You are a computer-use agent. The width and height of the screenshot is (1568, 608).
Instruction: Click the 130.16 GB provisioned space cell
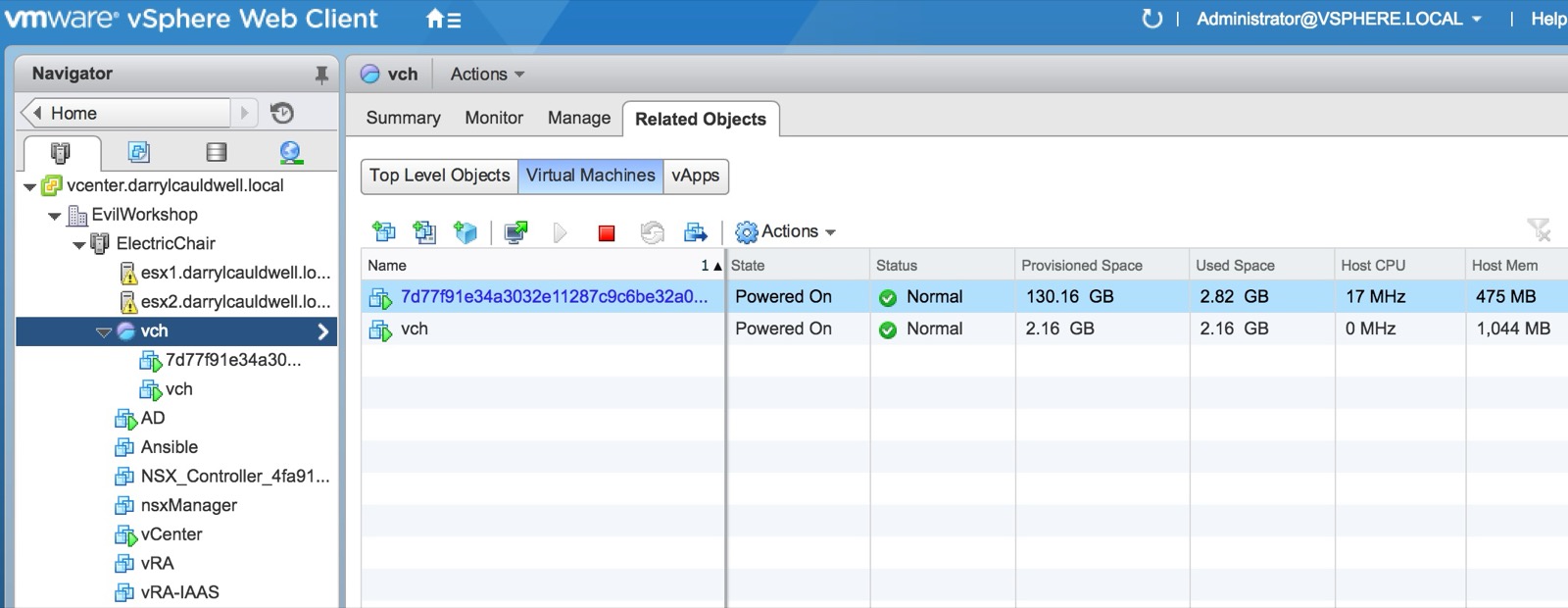[x=1070, y=296]
